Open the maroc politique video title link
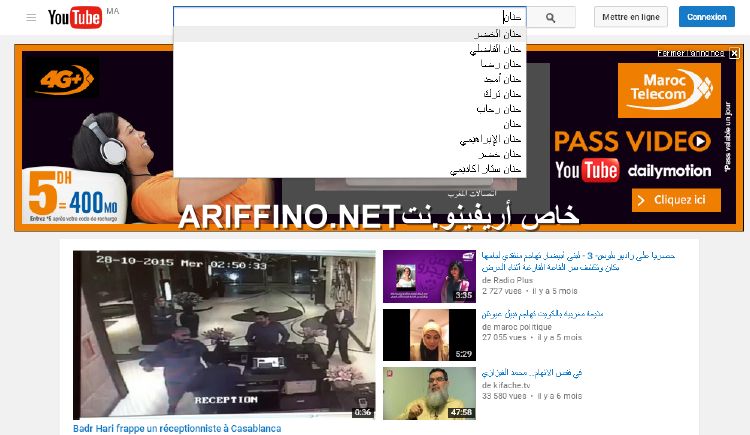This screenshot has width=750, height=435. click(542, 314)
